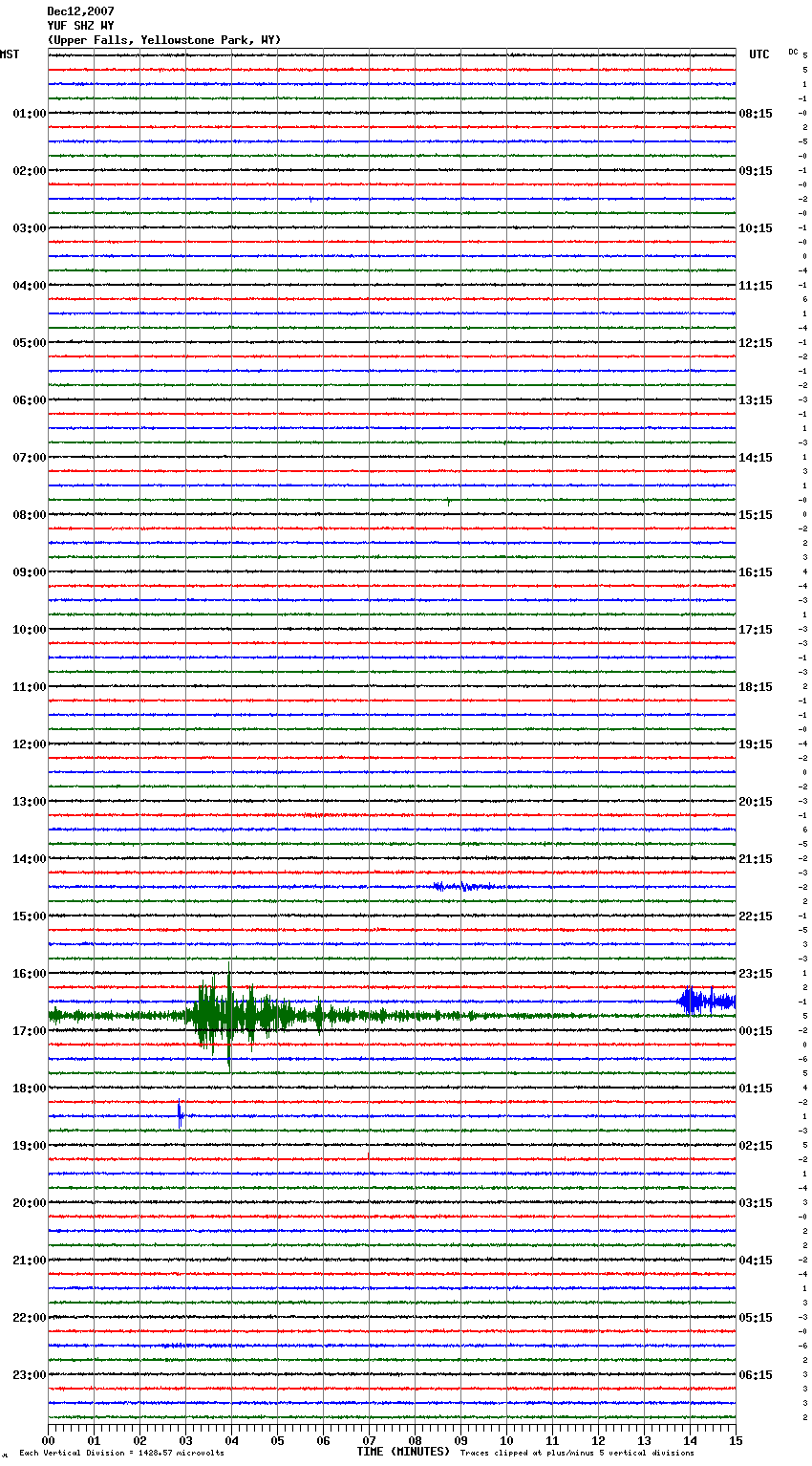Select the 12:00 MST time label
Viewport: 812px width, 1466px height.
tap(29, 744)
